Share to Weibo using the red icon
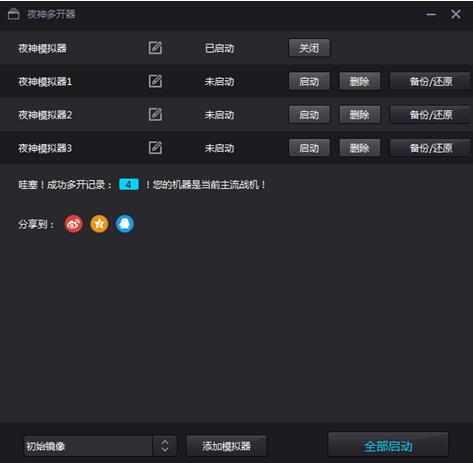 (74, 224)
